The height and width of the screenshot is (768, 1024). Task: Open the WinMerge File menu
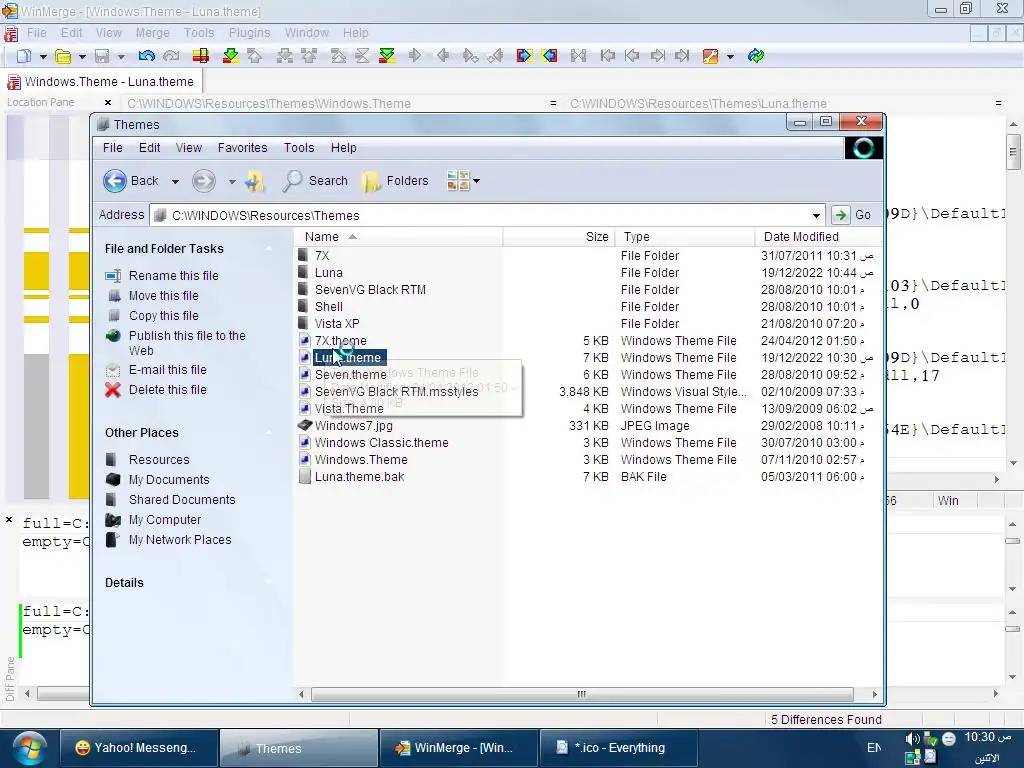pos(37,33)
